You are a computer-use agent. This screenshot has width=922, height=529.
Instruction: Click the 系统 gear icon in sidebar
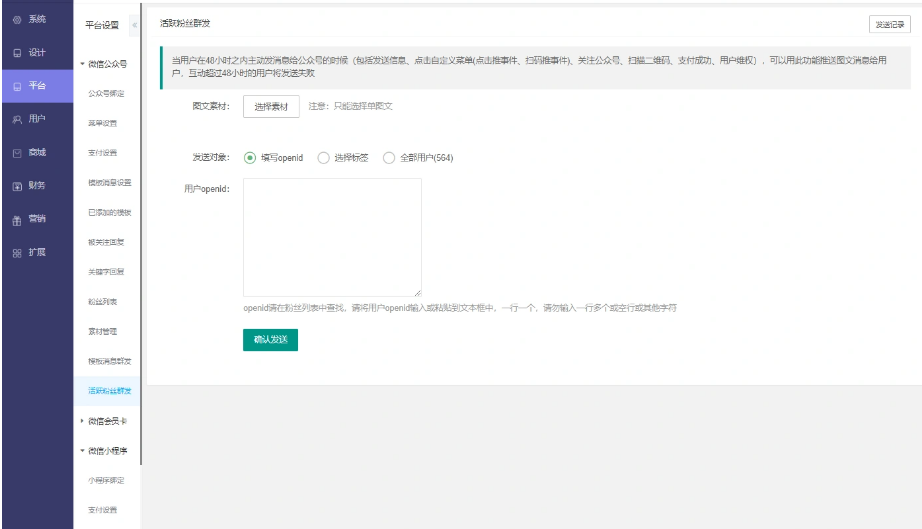16,20
